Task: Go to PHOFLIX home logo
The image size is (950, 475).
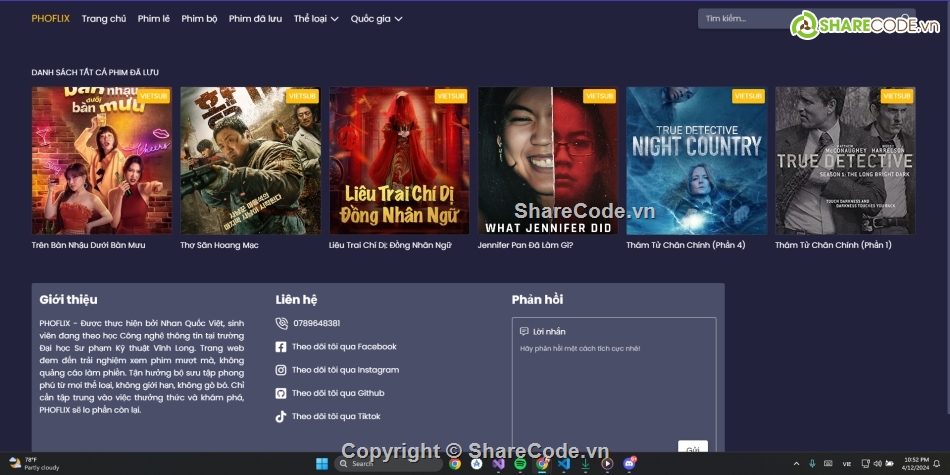Action: (x=50, y=19)
